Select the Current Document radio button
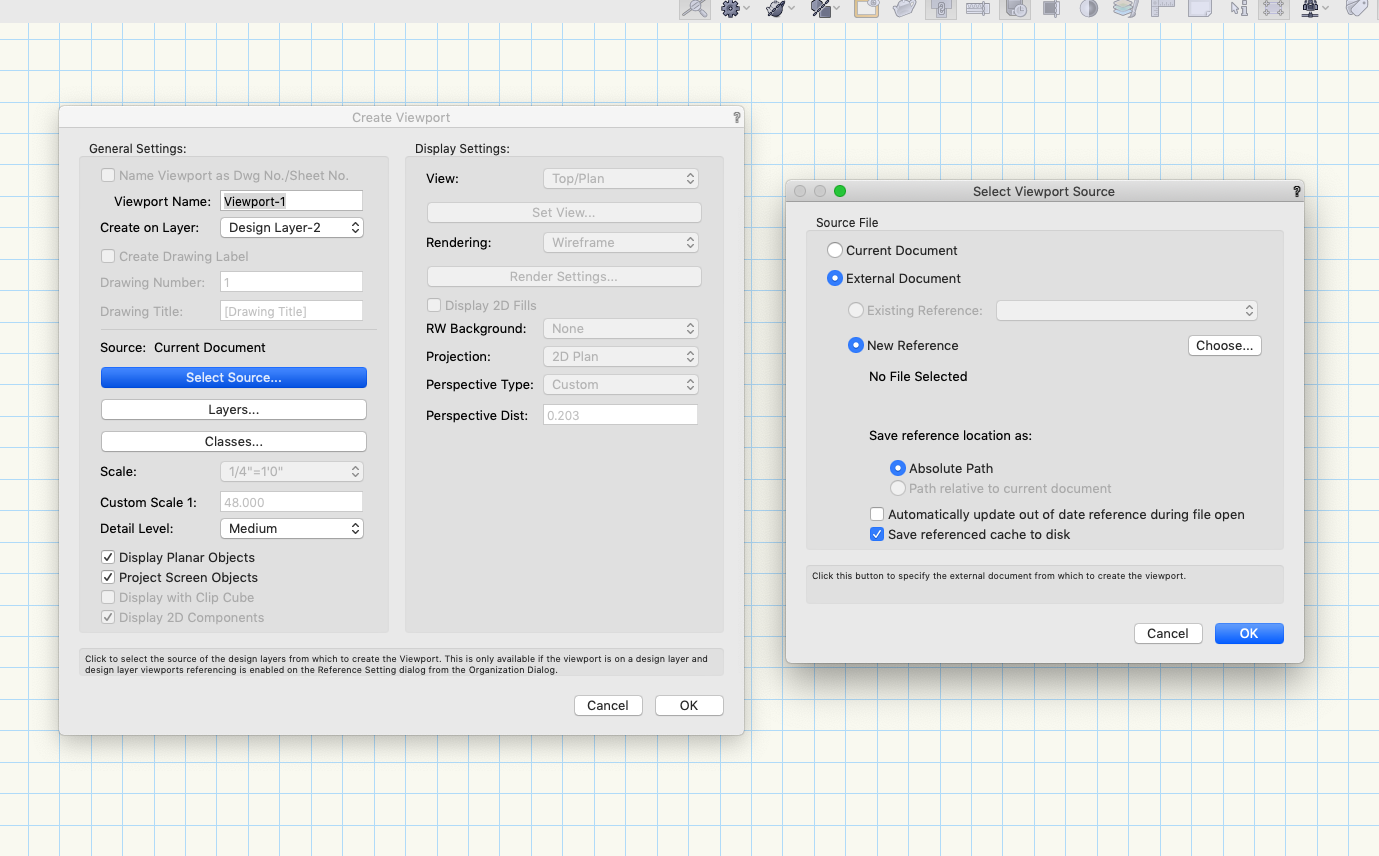 click(835, 251)
